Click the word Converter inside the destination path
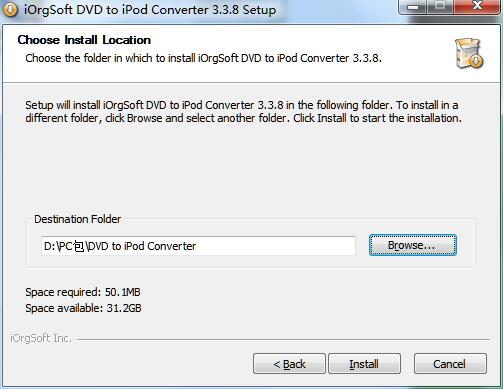The height and width of the screenshot is (389, 503). (x=172, y=246)
